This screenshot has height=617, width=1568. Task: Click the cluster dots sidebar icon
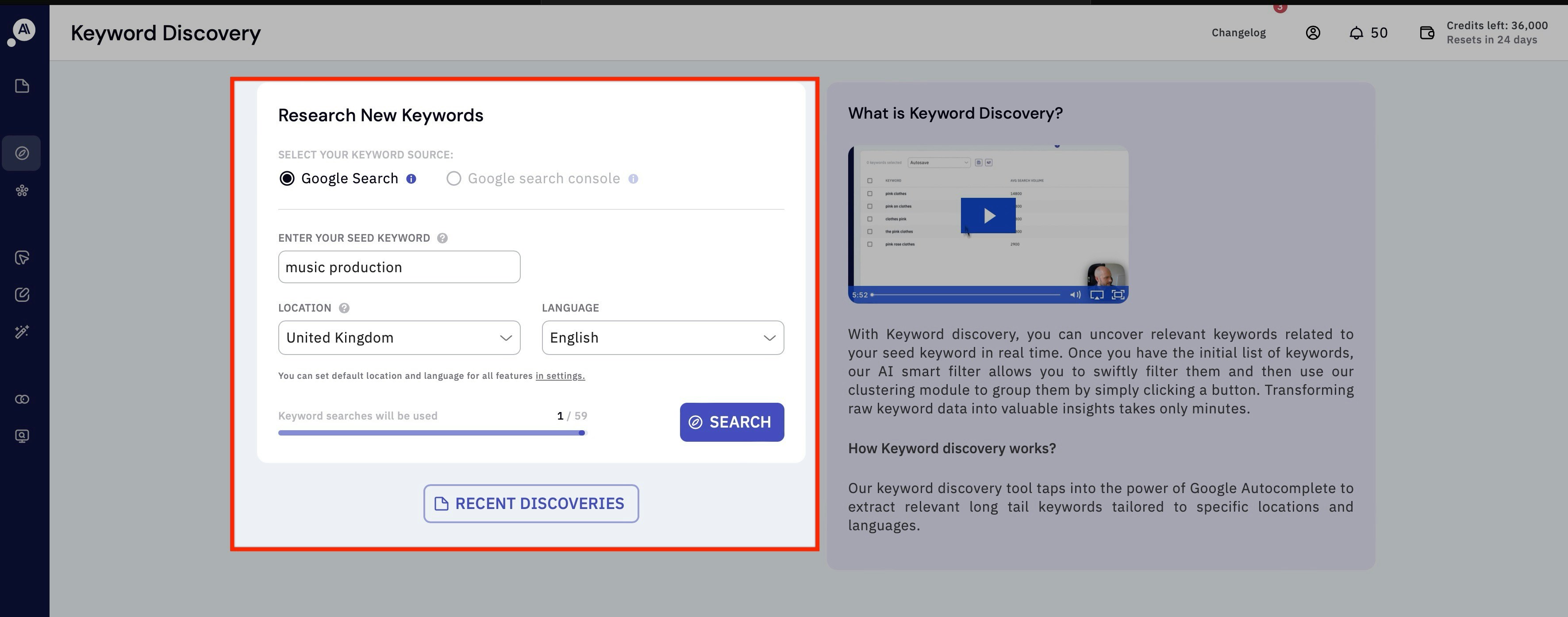pos(22,191)
